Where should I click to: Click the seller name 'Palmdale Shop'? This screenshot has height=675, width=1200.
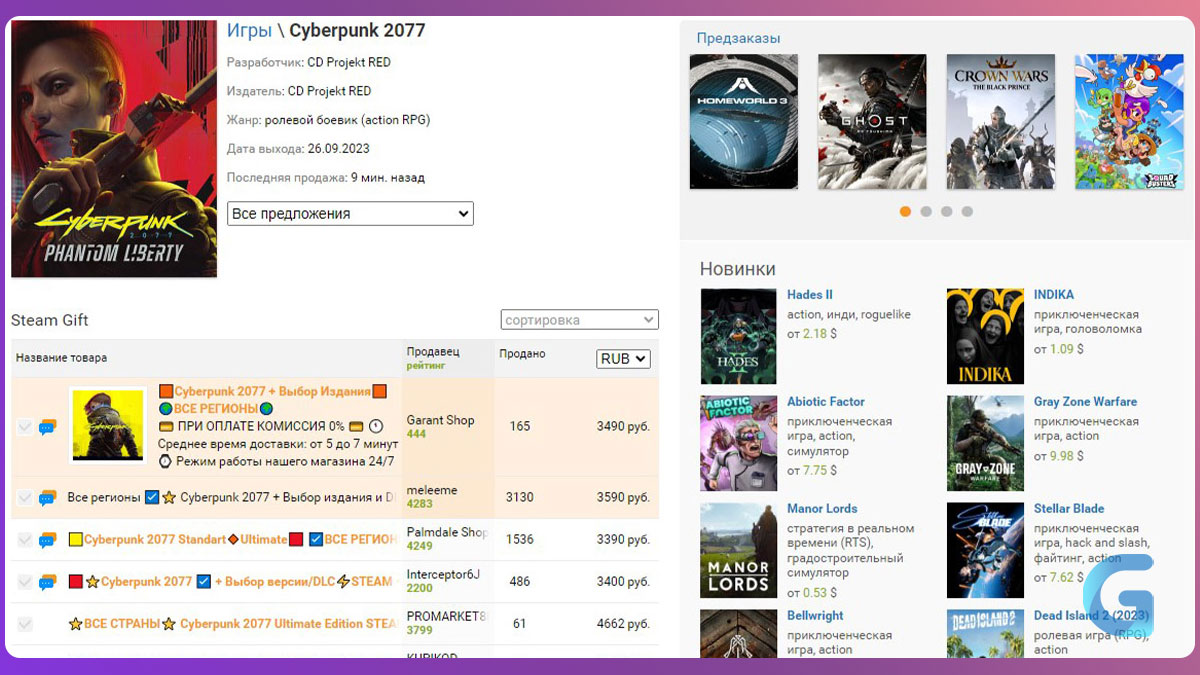coord(446,532)
